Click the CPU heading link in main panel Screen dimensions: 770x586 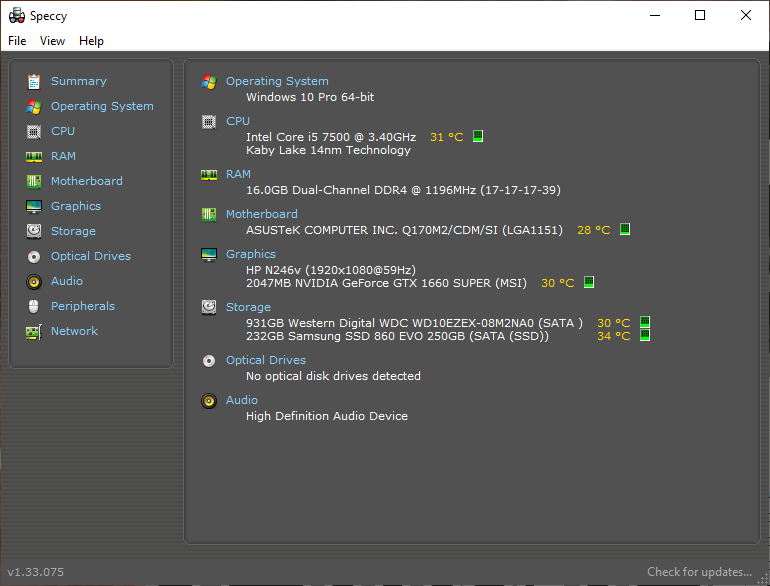pyautogui.click(x=238, y=121)
